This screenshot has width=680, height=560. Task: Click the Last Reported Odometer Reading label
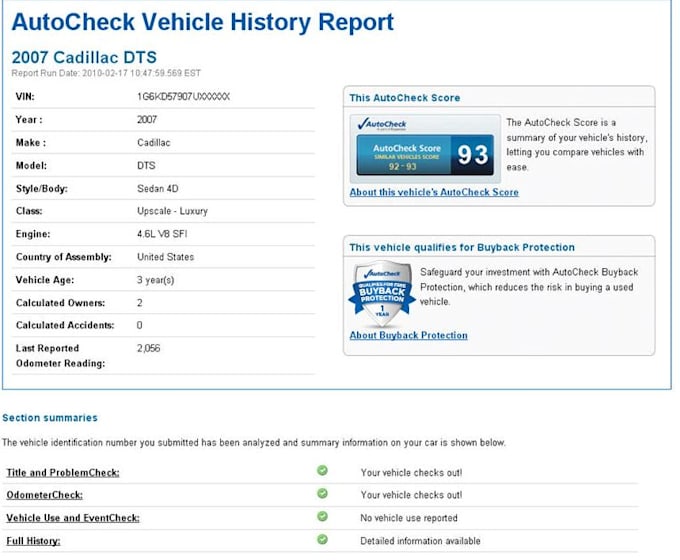[60, 356]
